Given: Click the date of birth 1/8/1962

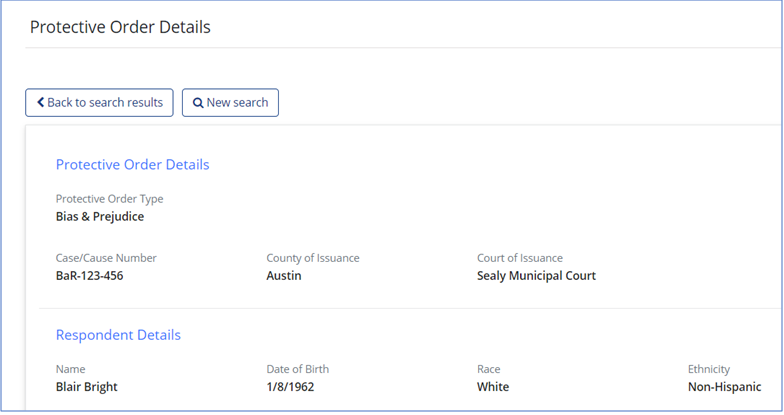Looking at the screenshot, I should pyautogui.click(x=290, y=386).
